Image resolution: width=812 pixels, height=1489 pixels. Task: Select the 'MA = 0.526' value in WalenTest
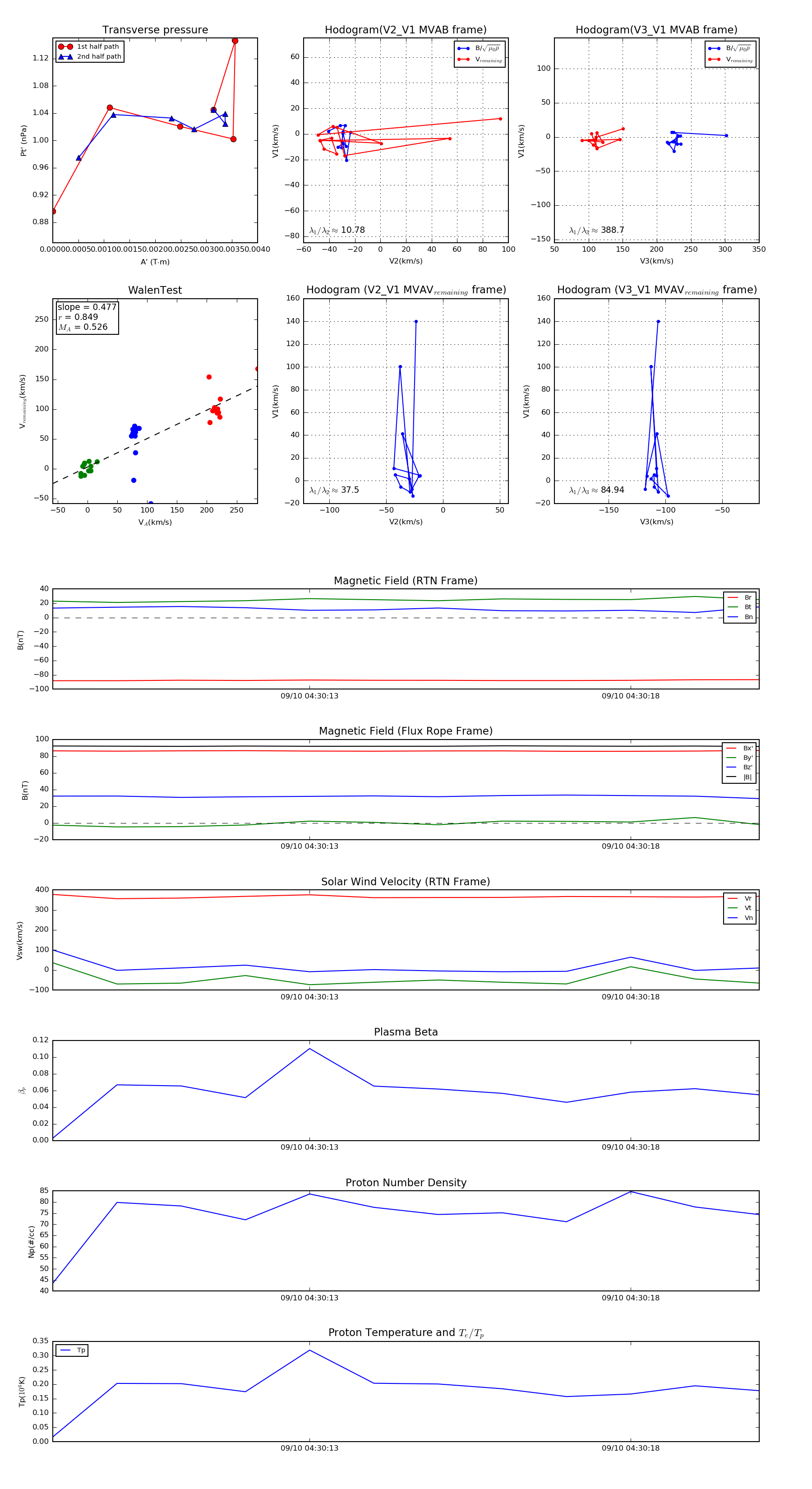click(83, 327)
